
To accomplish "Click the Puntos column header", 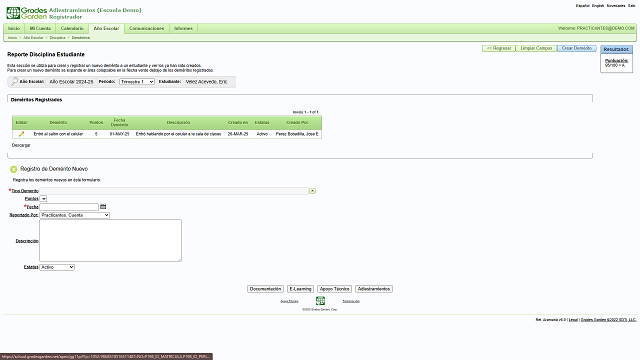I will point(96,122).
